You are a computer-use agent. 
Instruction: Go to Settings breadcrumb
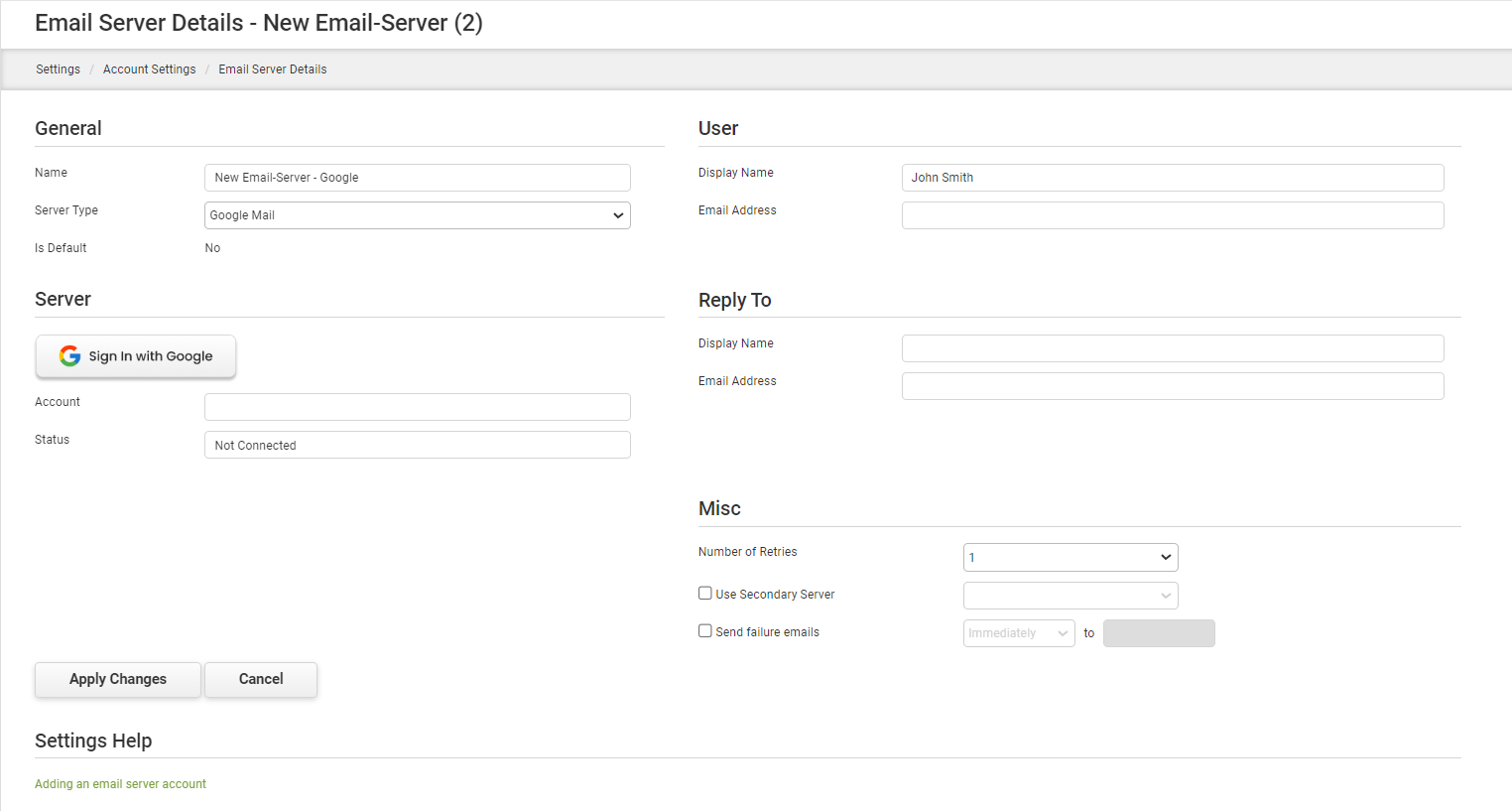pos(58,69)
